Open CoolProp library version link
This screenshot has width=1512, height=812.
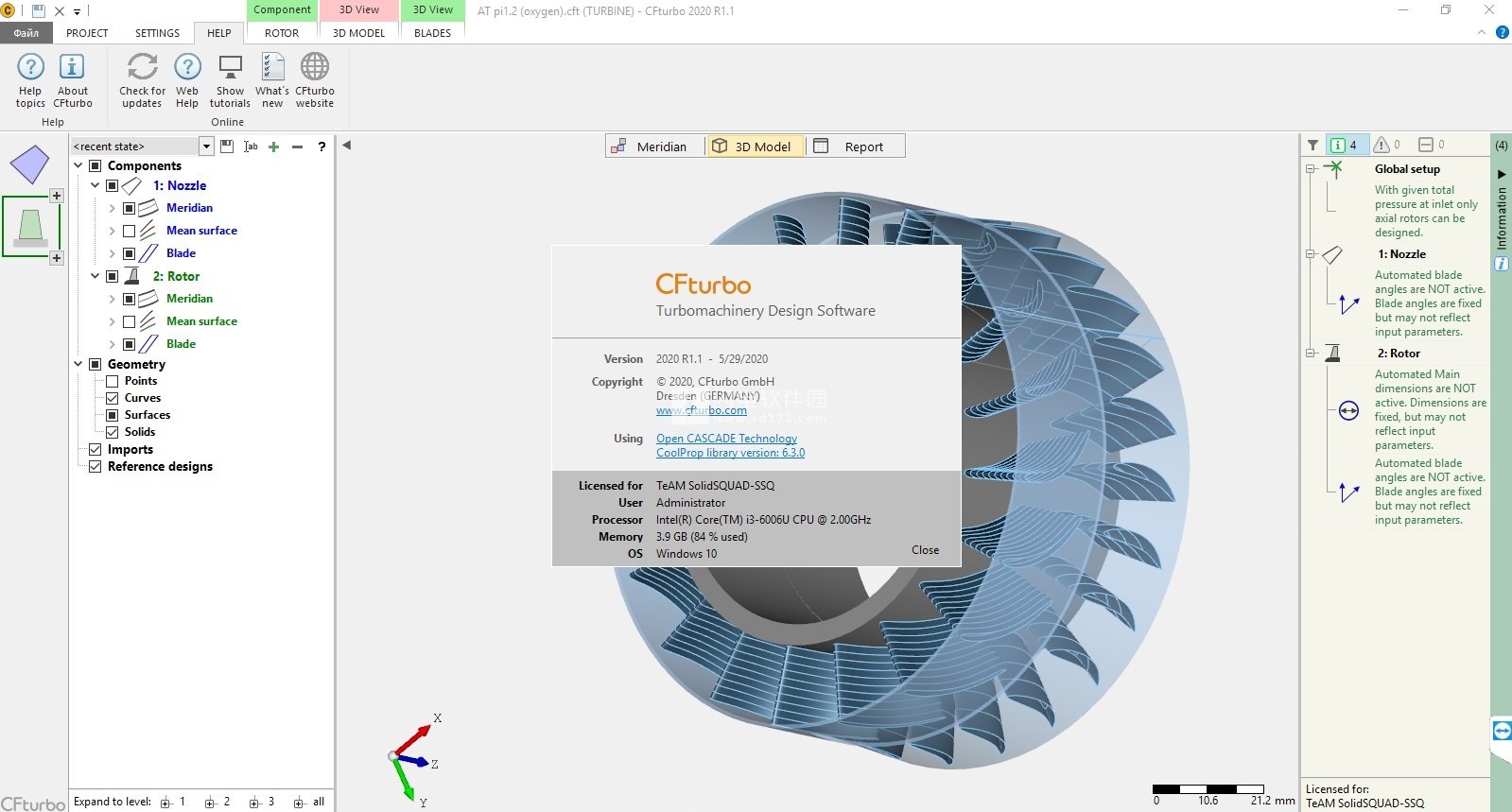(x=731, y=453)
